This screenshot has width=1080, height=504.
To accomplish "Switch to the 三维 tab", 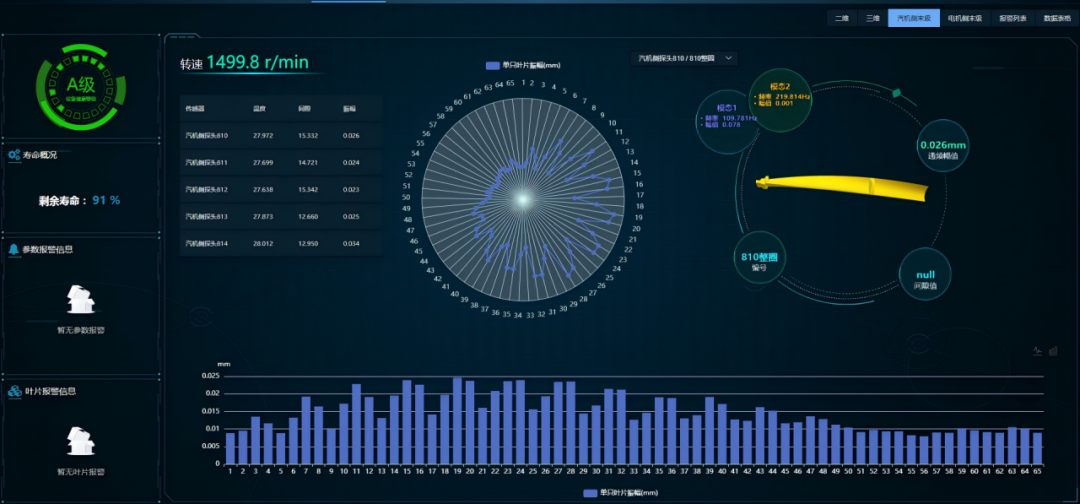I will 871,18.
